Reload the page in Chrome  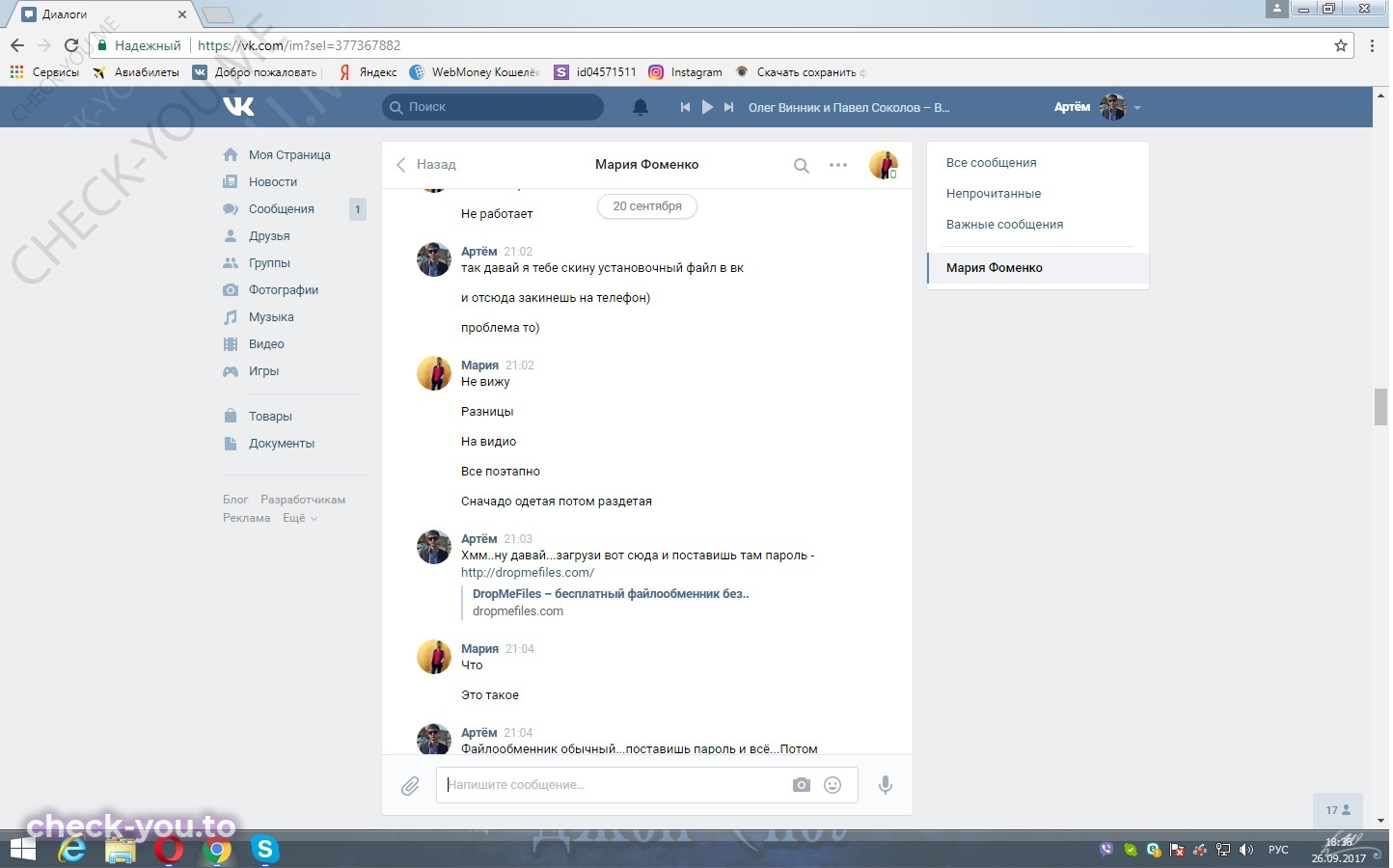tap(70, 45)
